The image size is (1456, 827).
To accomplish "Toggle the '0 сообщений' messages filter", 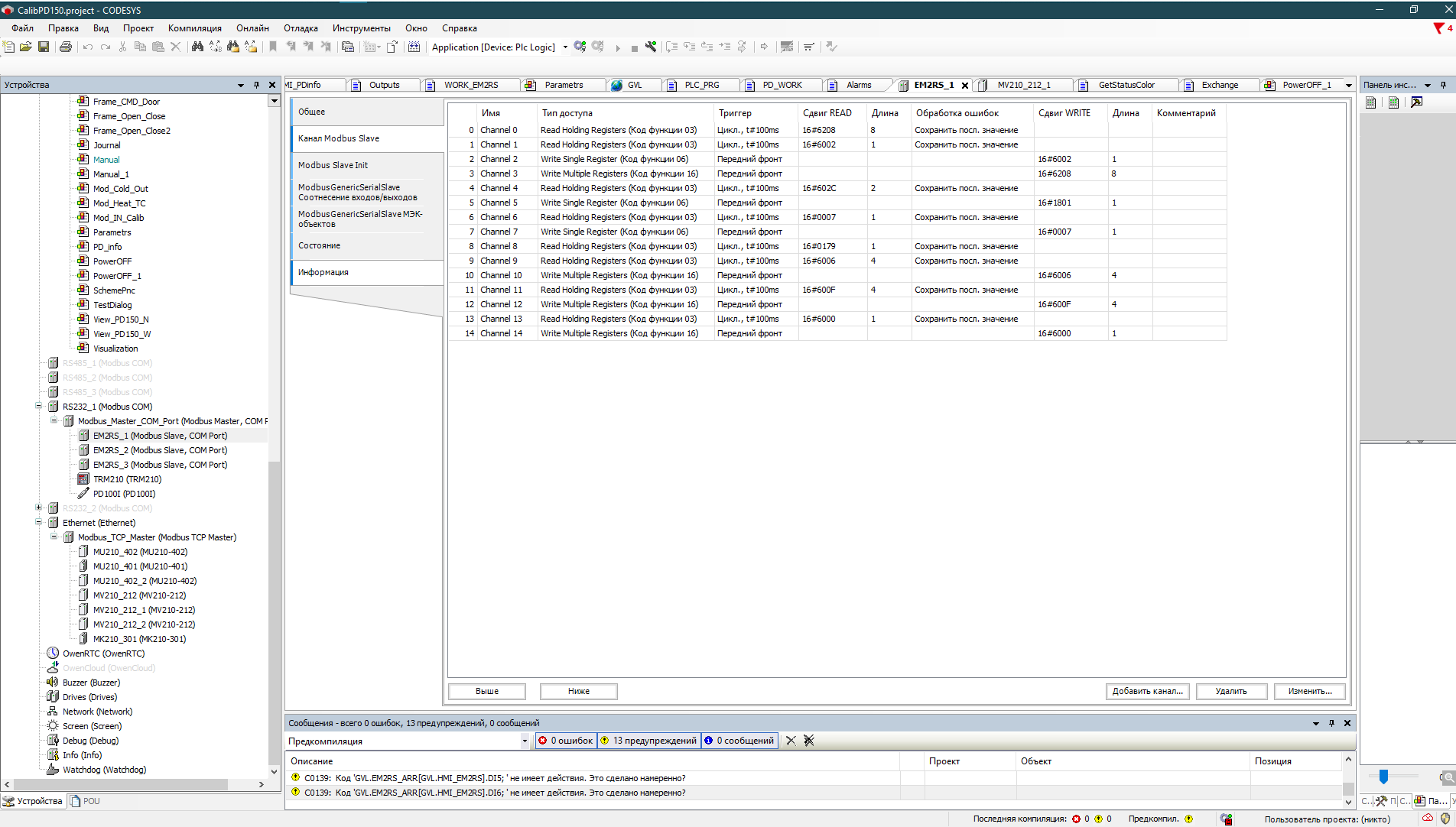I will tap(739, 741).
